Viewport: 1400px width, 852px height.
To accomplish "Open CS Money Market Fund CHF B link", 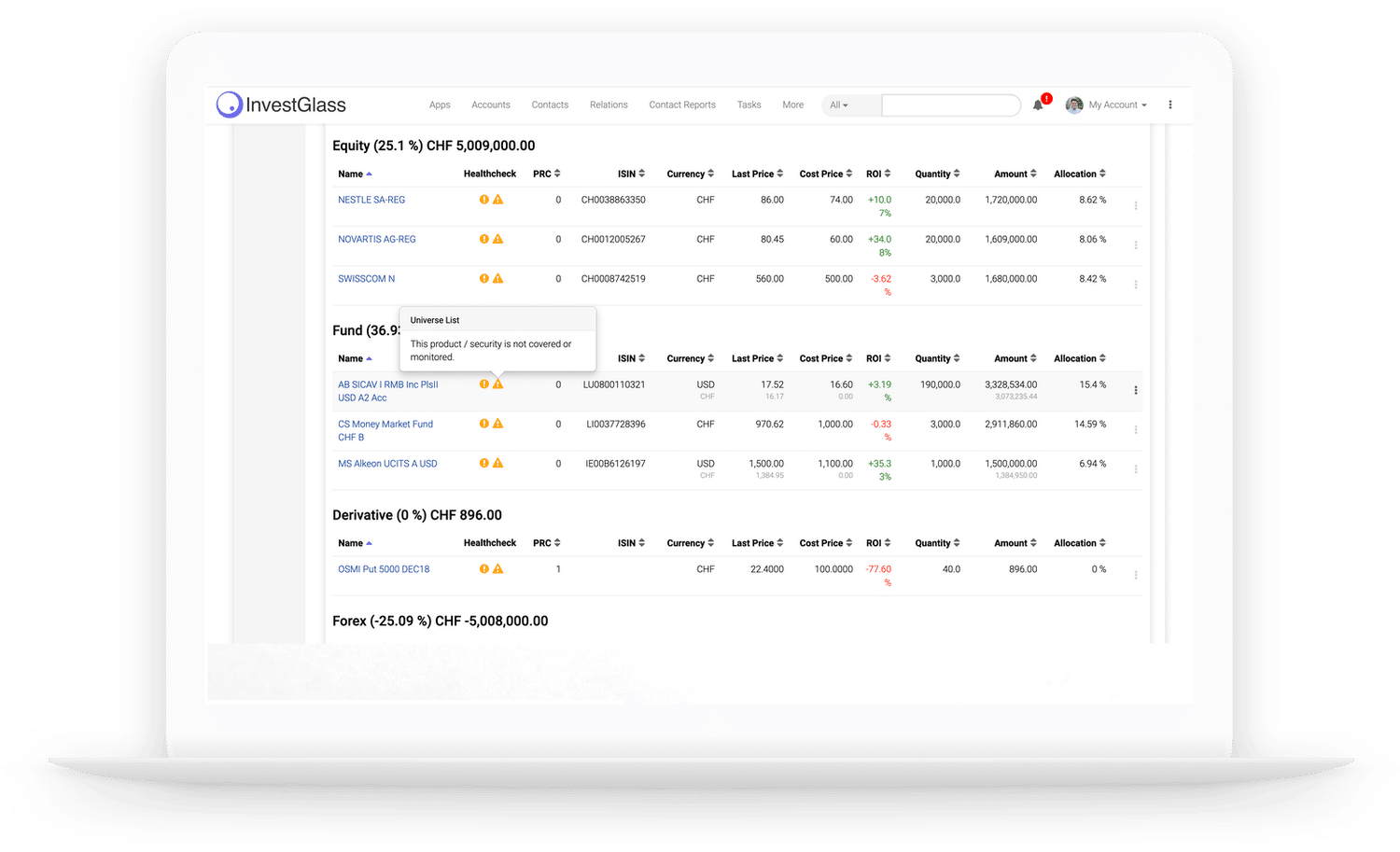I will tap(385, 430).
